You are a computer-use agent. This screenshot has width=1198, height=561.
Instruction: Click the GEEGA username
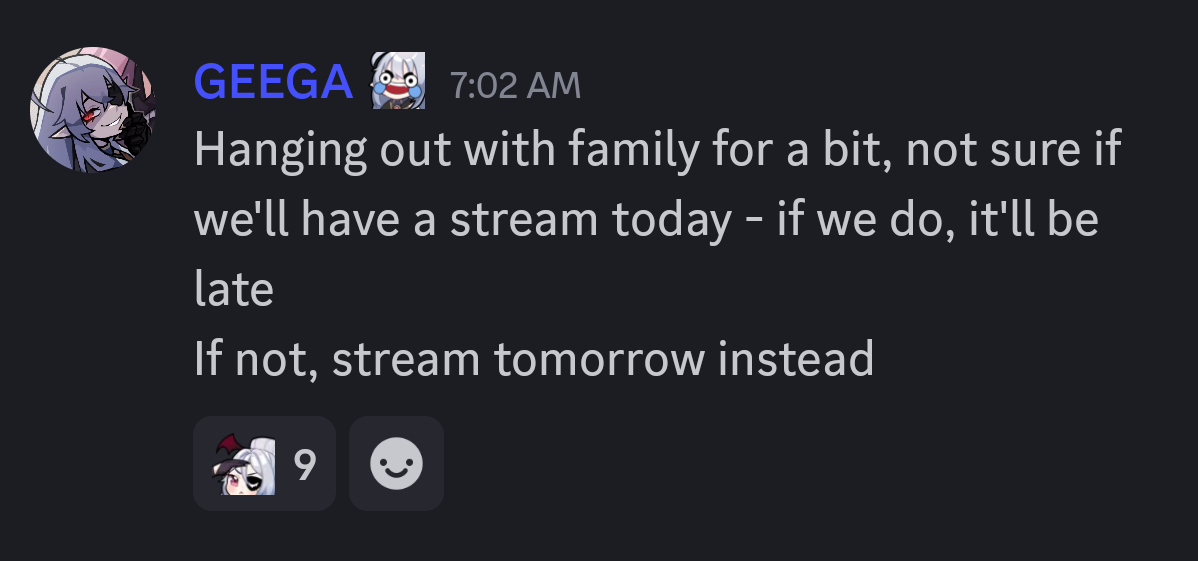click(273, 82)
